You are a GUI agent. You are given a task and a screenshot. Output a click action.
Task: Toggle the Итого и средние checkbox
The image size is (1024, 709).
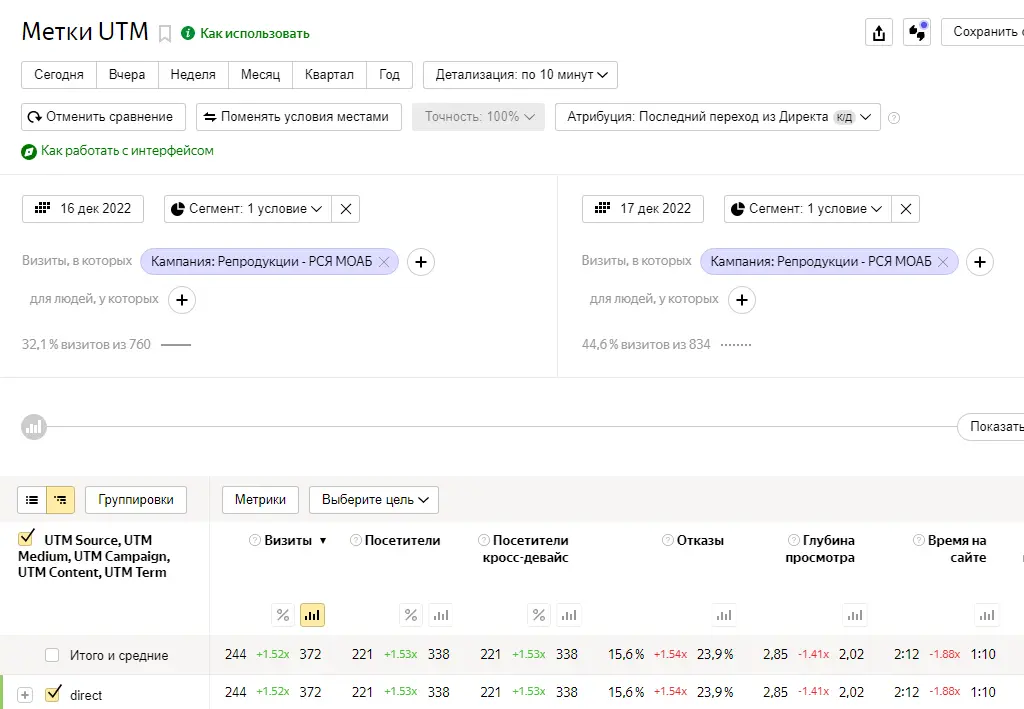pos(52,655)
